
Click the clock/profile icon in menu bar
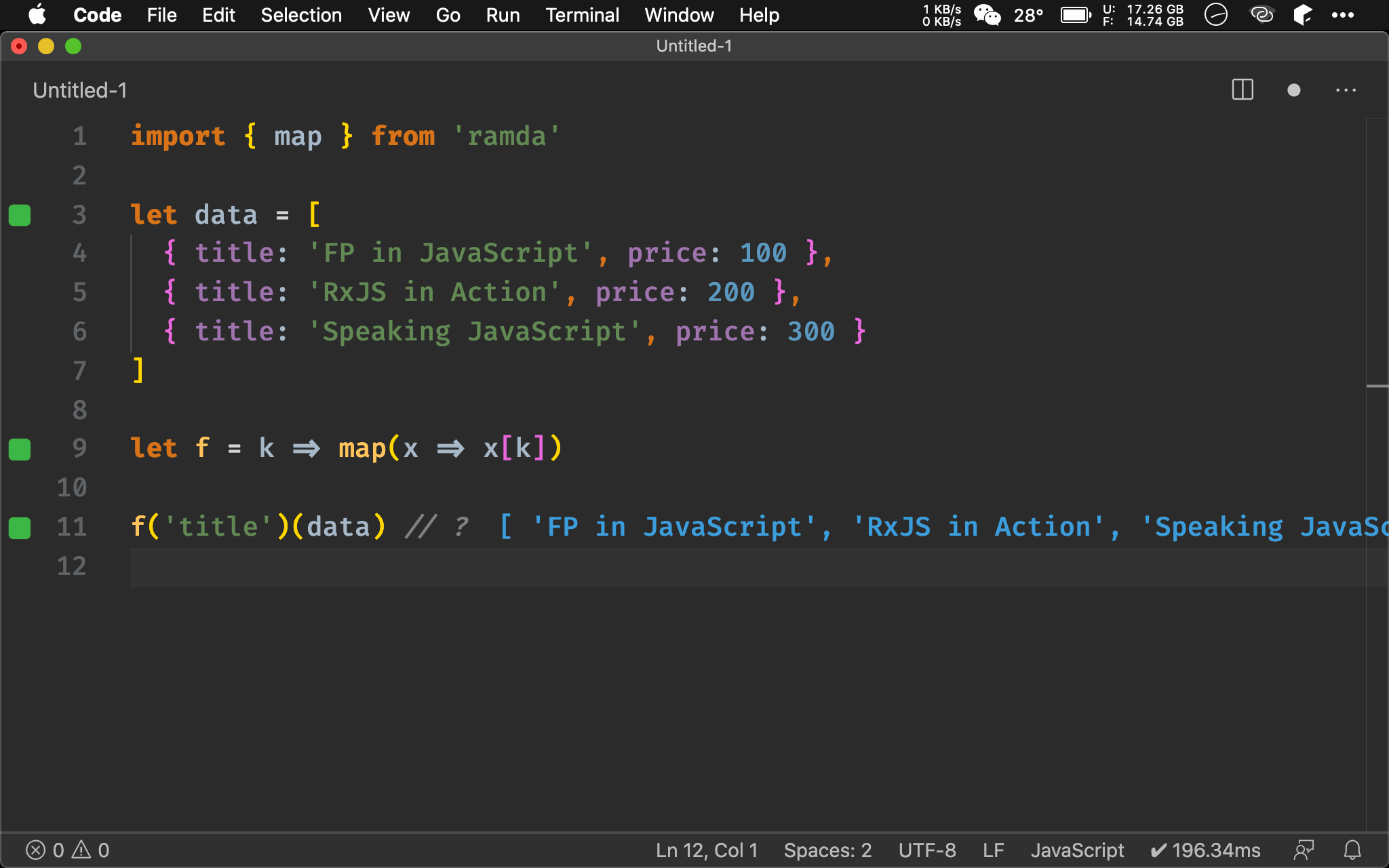pos(1215,14)
